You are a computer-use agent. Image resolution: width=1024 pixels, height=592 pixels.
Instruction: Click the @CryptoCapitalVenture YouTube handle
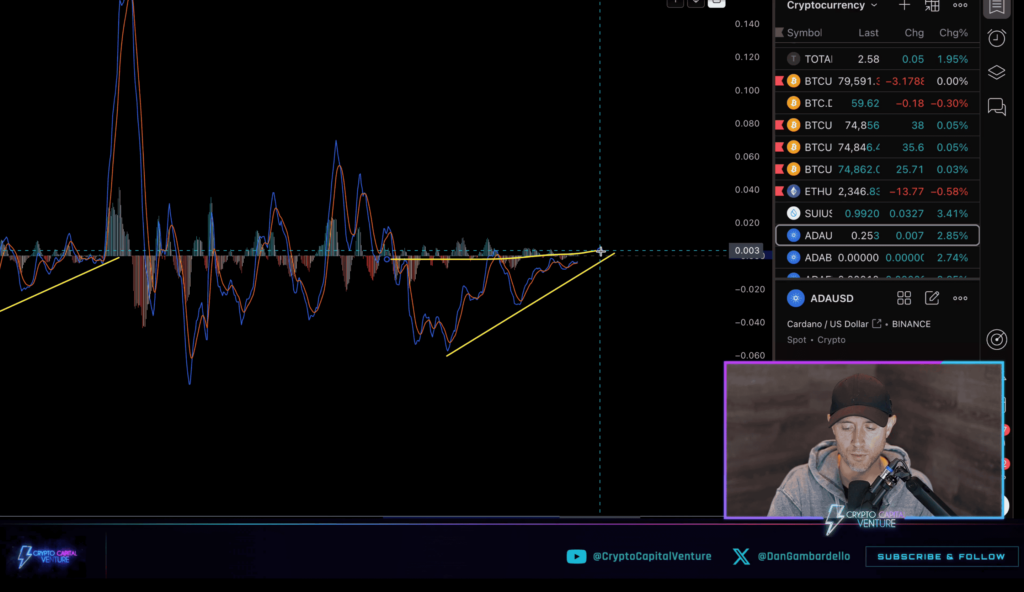(652, 556)
